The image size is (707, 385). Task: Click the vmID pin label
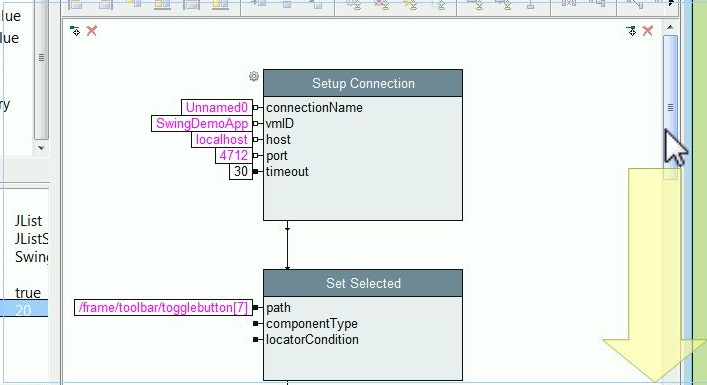pos(280,124)
